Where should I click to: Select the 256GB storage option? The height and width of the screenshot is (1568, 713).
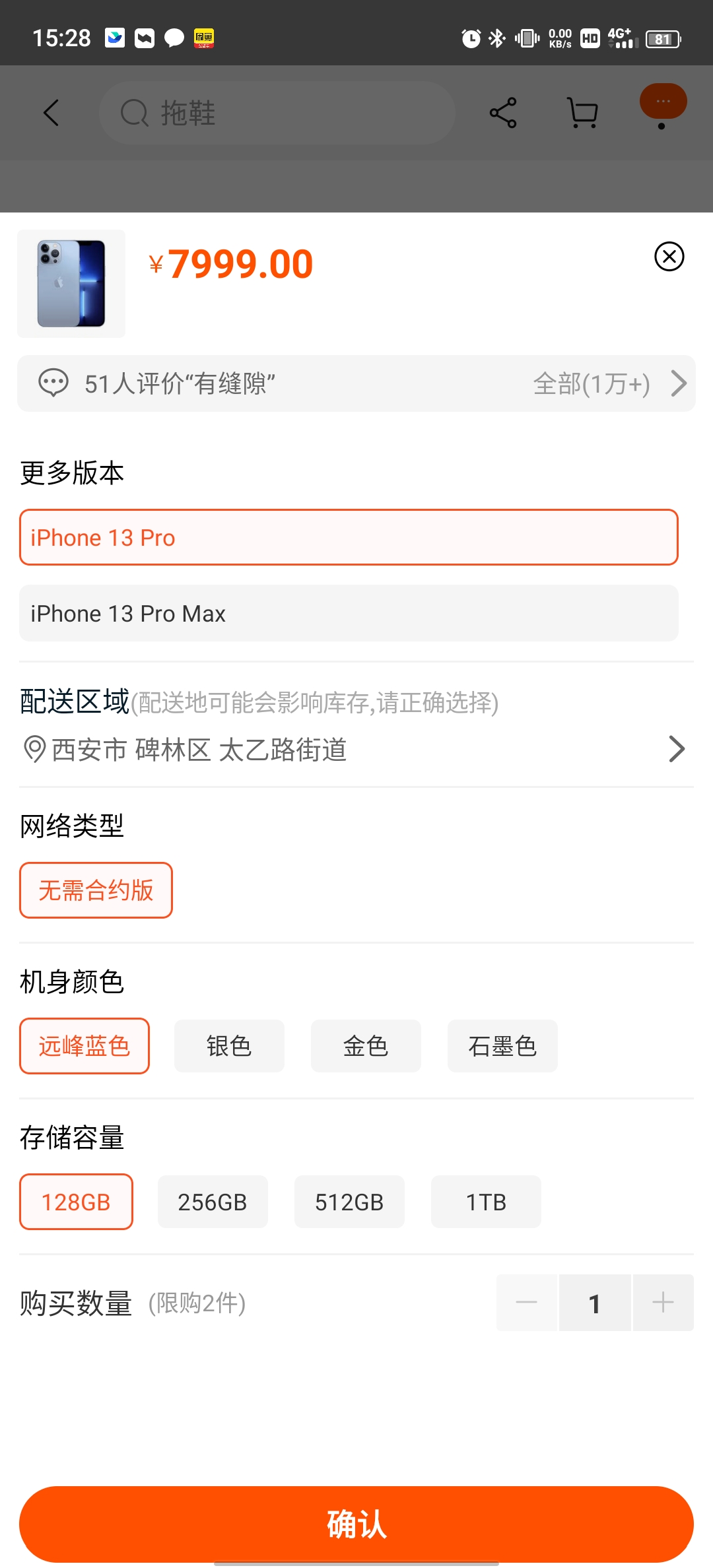[x=213, y=1202]
